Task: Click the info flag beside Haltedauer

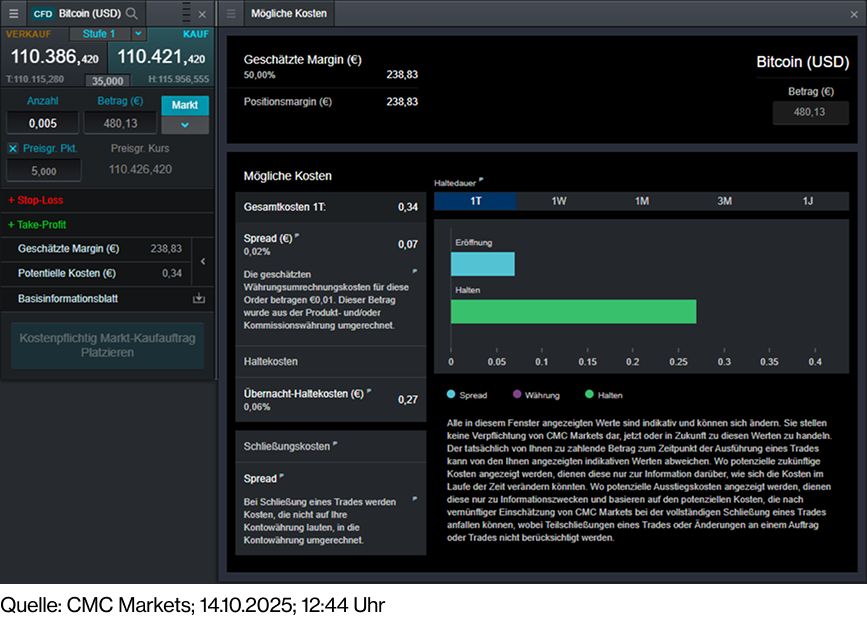Action: (x=481, y=181)
